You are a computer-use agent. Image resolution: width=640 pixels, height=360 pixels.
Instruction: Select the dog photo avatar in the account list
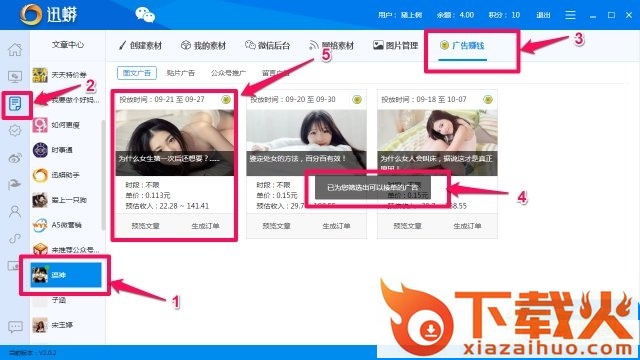tap(40, 200)
